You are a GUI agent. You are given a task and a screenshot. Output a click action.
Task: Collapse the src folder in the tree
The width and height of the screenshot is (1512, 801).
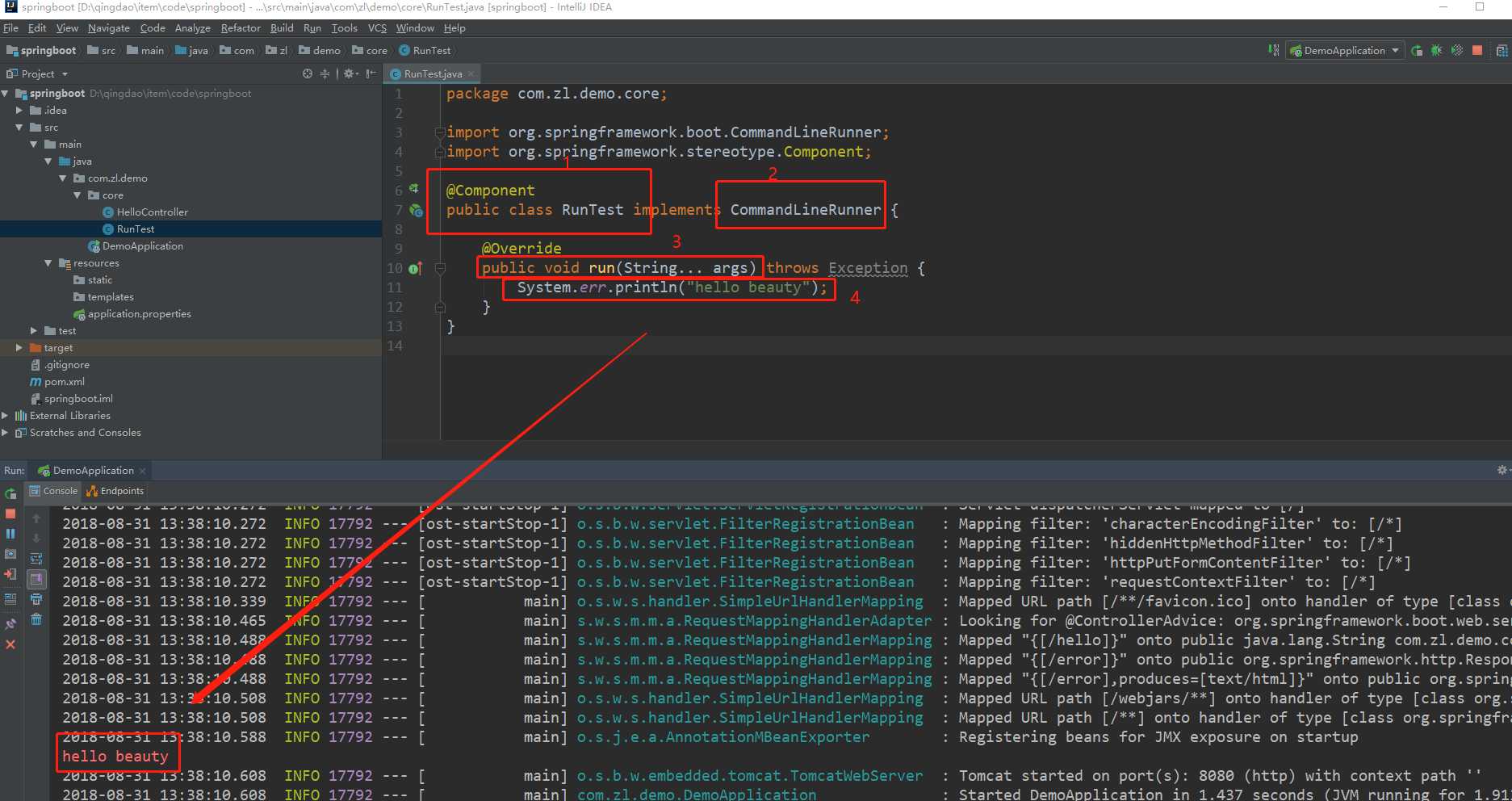coord(19,128)
